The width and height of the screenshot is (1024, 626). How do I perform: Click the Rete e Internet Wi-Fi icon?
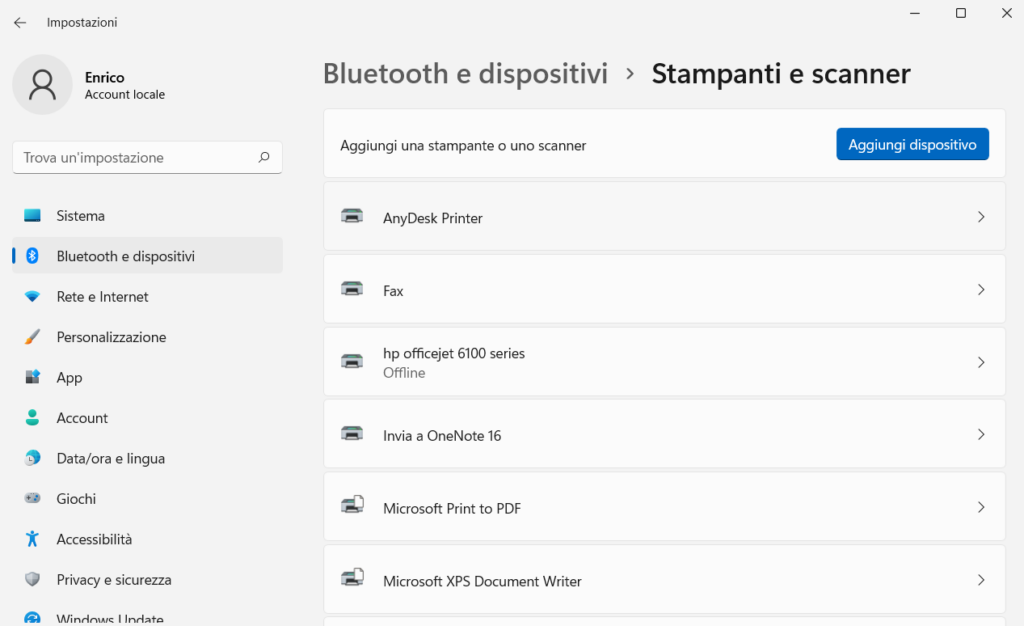tap(32, 296)
